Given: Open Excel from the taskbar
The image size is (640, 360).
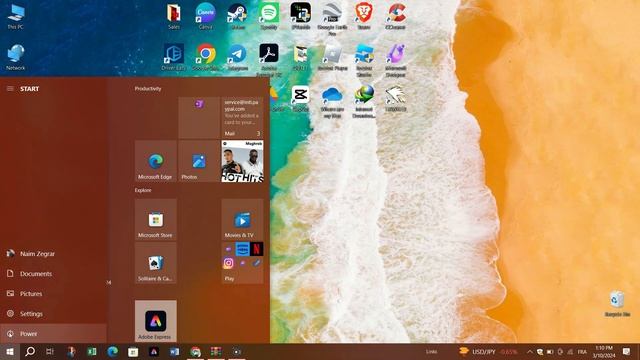Looking at the screenshot, I should (92, 351).
